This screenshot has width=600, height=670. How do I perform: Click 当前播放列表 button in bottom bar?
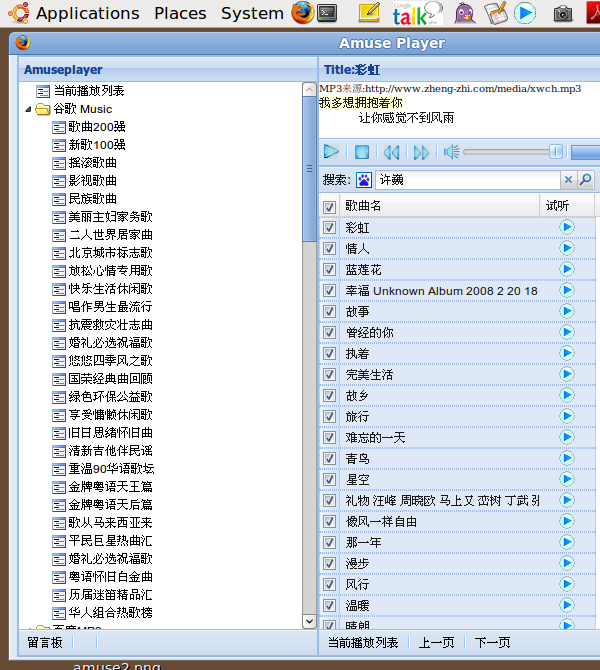click(x=363, y=642)
